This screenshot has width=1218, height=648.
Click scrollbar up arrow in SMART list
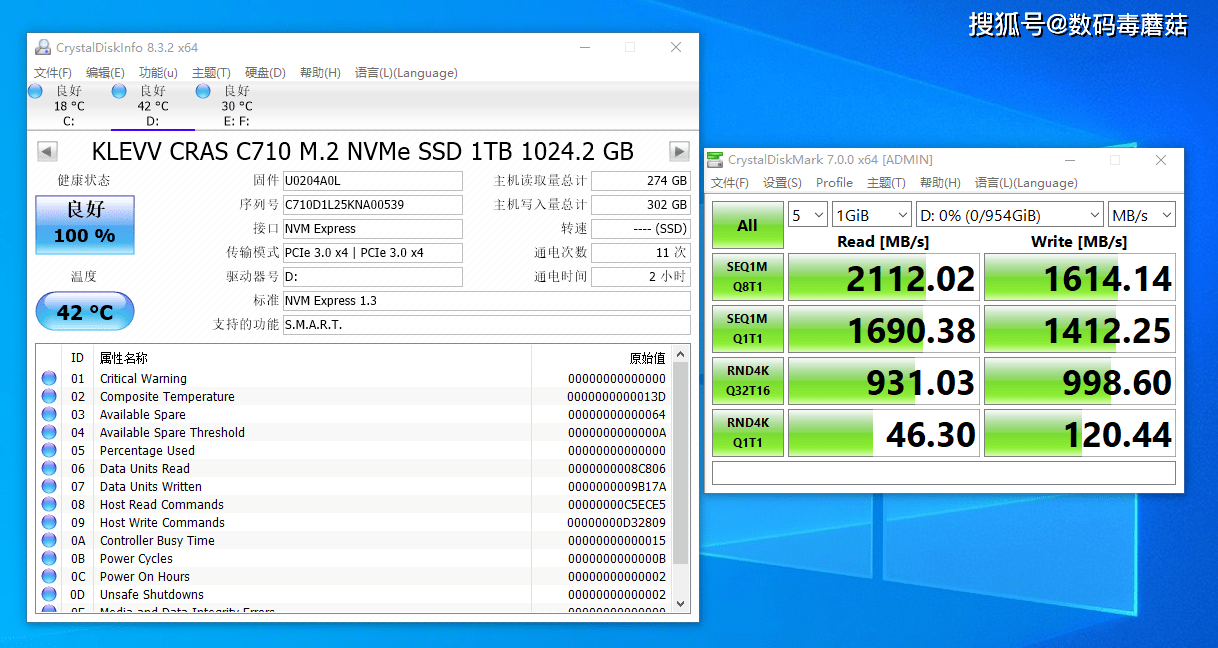(681, 353)
